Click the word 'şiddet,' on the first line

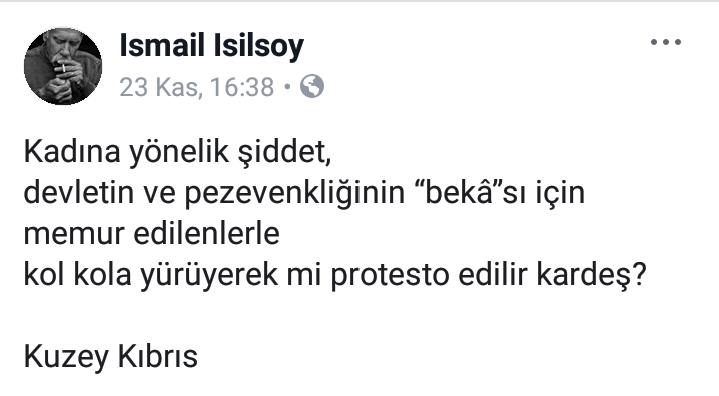click(x=284, y=152)
